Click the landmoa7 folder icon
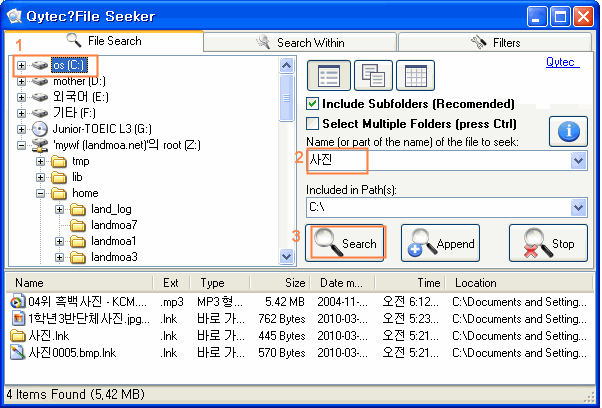602x408 pixels. tap(78, 225)
